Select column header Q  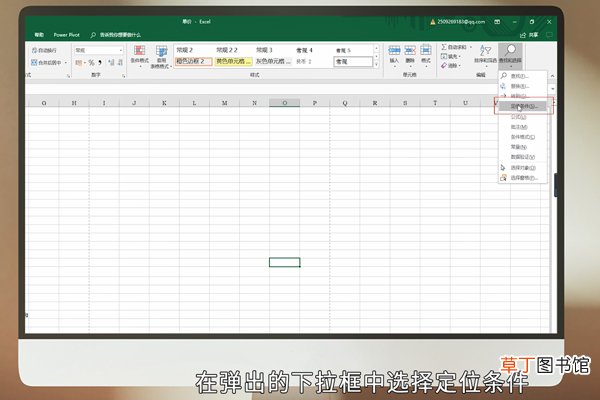[345, 103]
